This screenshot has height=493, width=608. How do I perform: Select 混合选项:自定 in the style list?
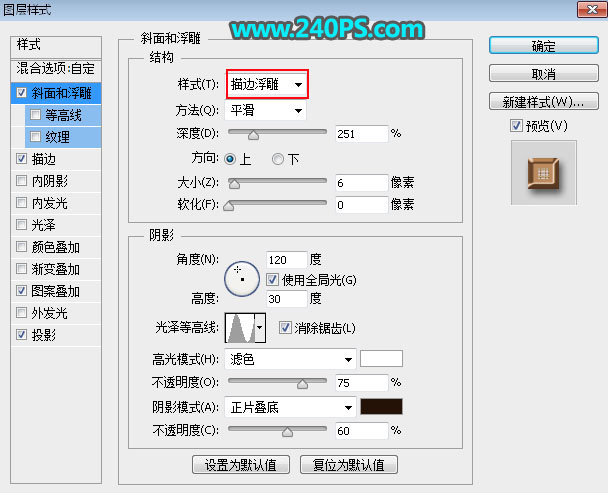tap(56, 70)
